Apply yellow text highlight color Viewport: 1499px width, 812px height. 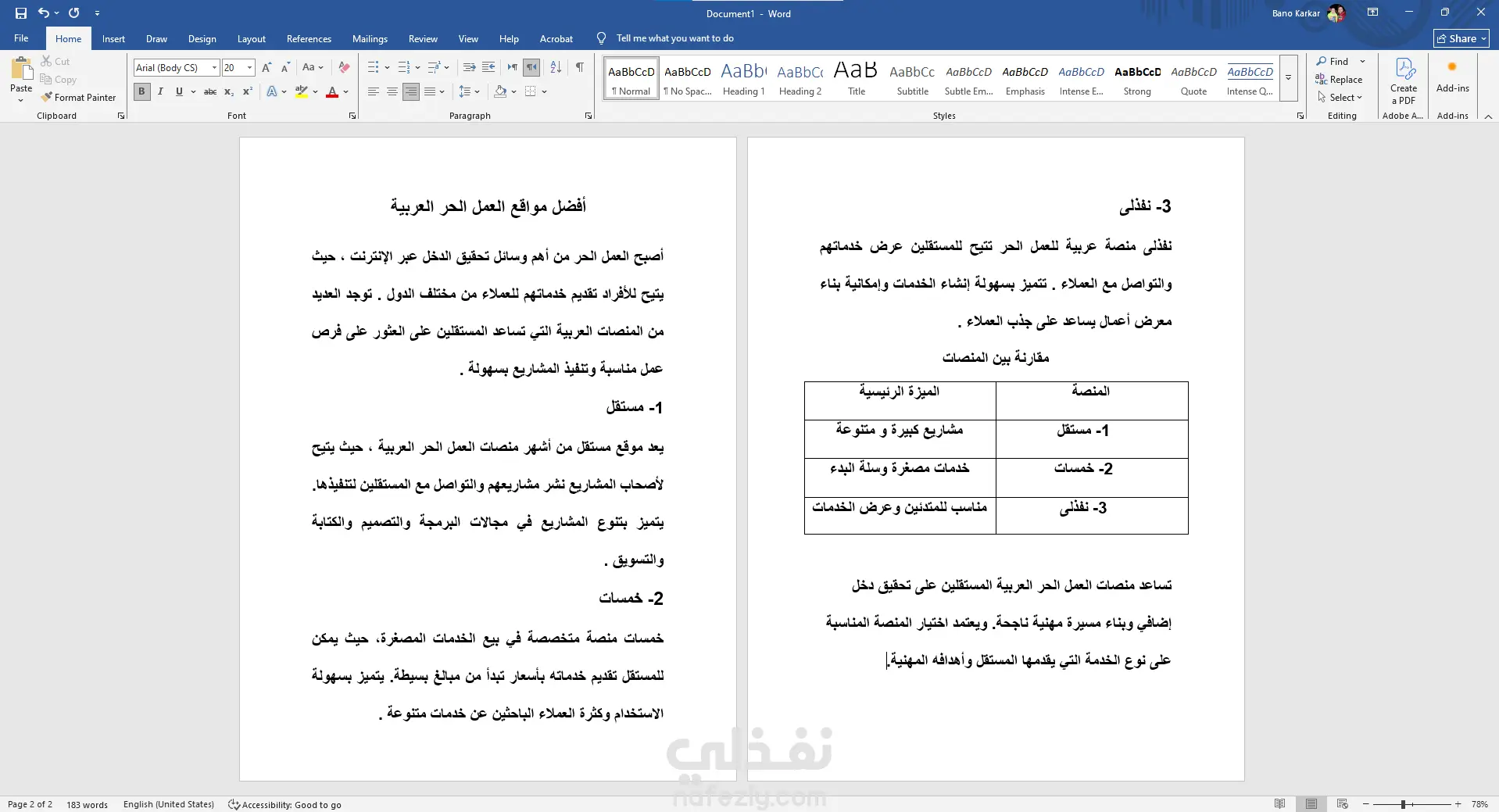point(302,92)
